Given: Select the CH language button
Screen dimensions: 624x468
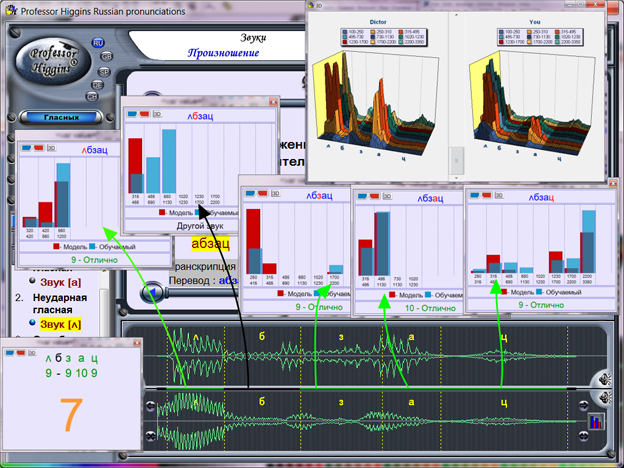Looking at the screenshot, I should (92, 96).
